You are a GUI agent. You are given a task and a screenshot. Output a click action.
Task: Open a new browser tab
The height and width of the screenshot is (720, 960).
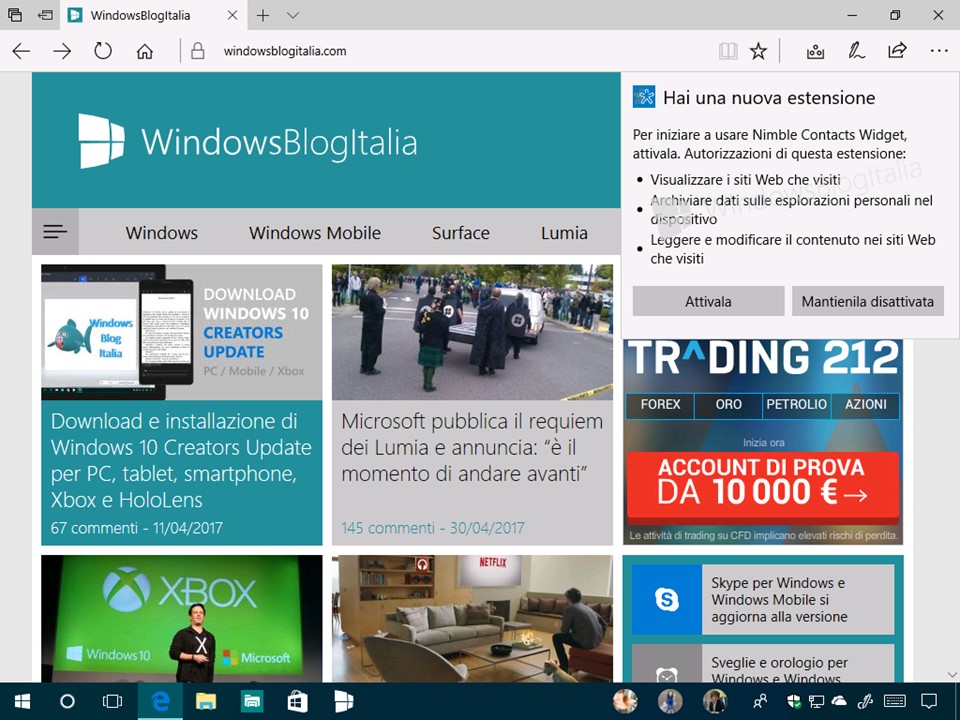pyautogui.click(x=263, y=15)
